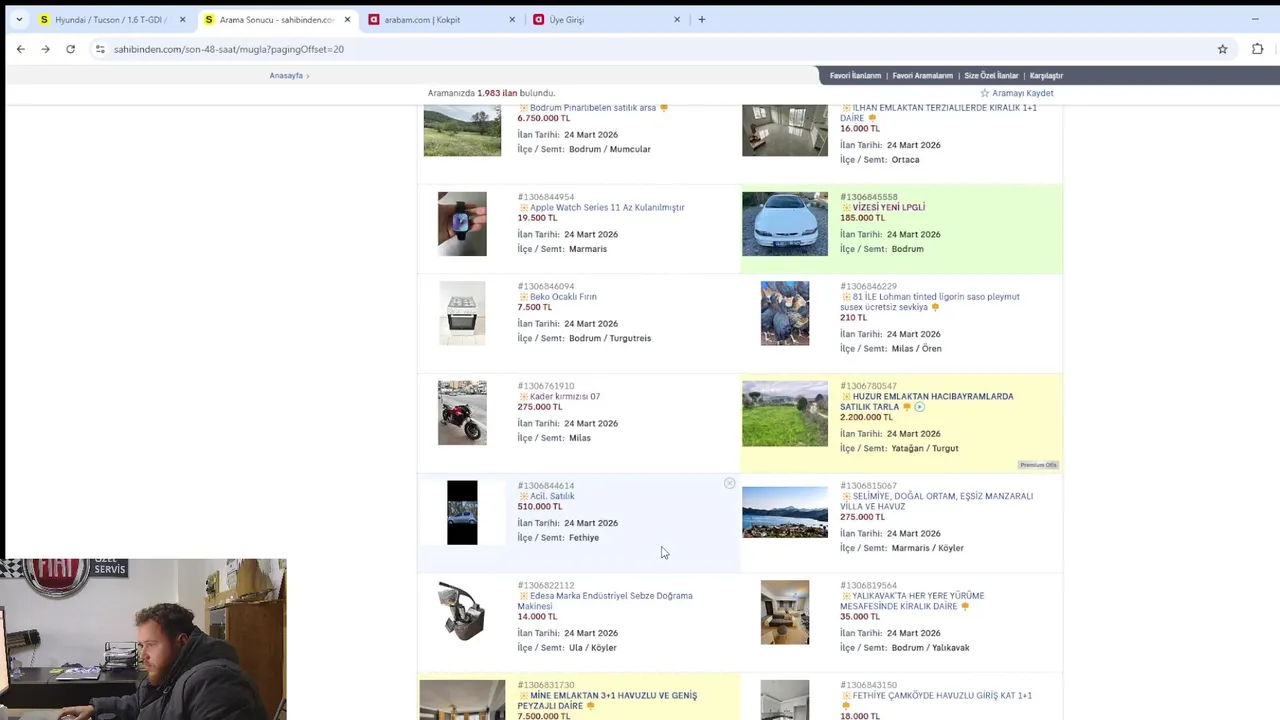Click the Fiat Özel Servis webcam overlay
This screenshot has width=1280, height=720.
coord(143,639)
